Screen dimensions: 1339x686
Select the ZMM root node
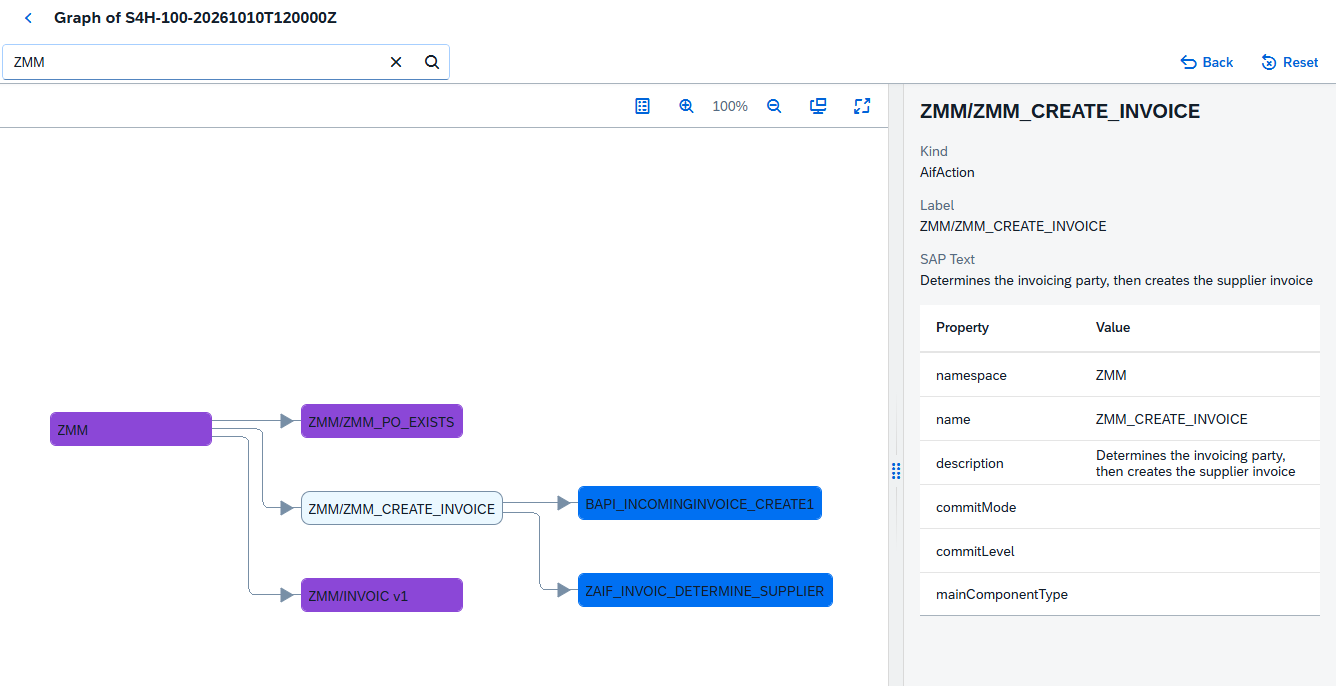click(x=131, y=429)
